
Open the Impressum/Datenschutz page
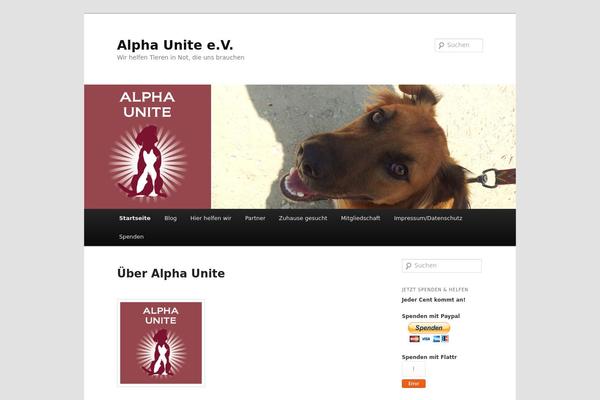tap(428, 218)
